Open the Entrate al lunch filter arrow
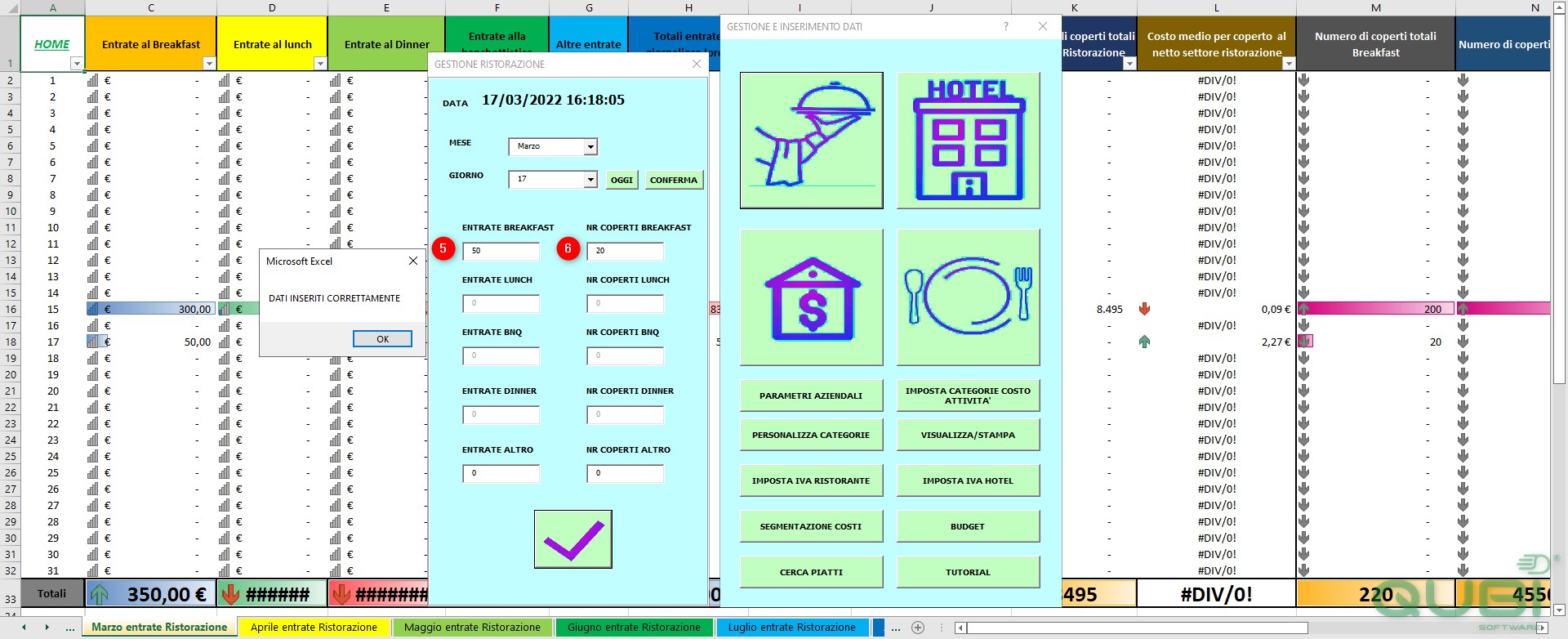Image resolution: width=1568 pixels, height=639 pixels. [x=320, y=64]
